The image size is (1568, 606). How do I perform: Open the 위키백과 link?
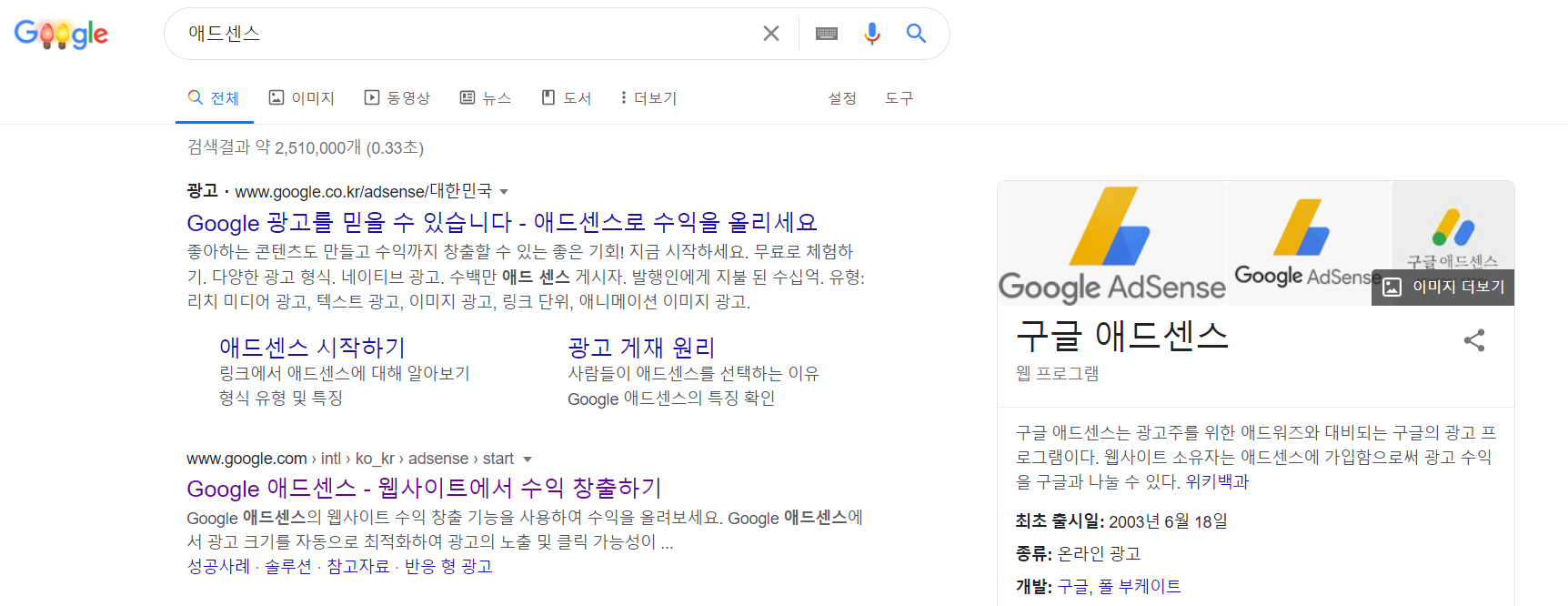(1217, 482)
